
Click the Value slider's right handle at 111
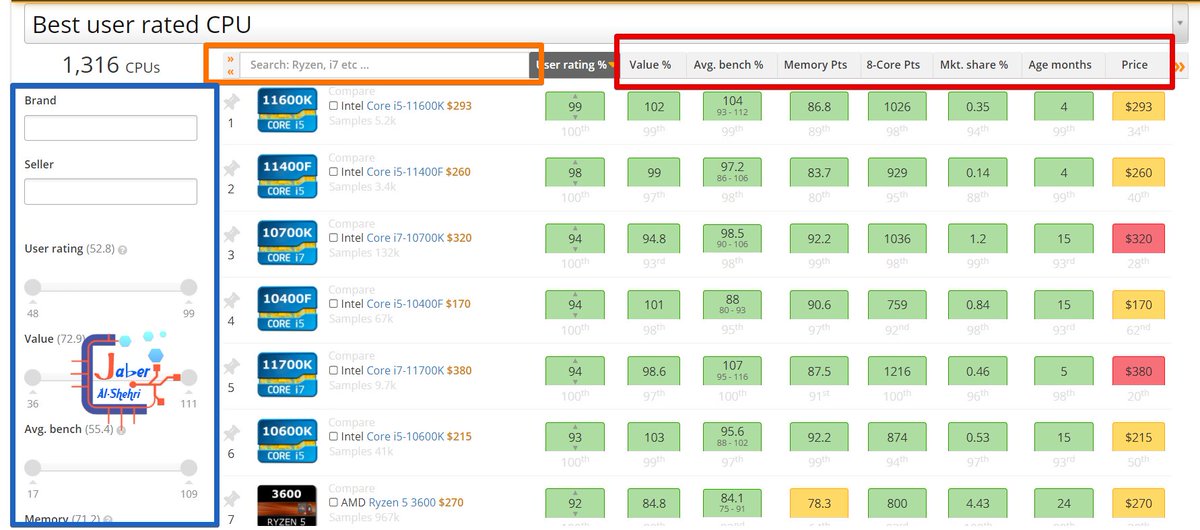pos(188,377)
